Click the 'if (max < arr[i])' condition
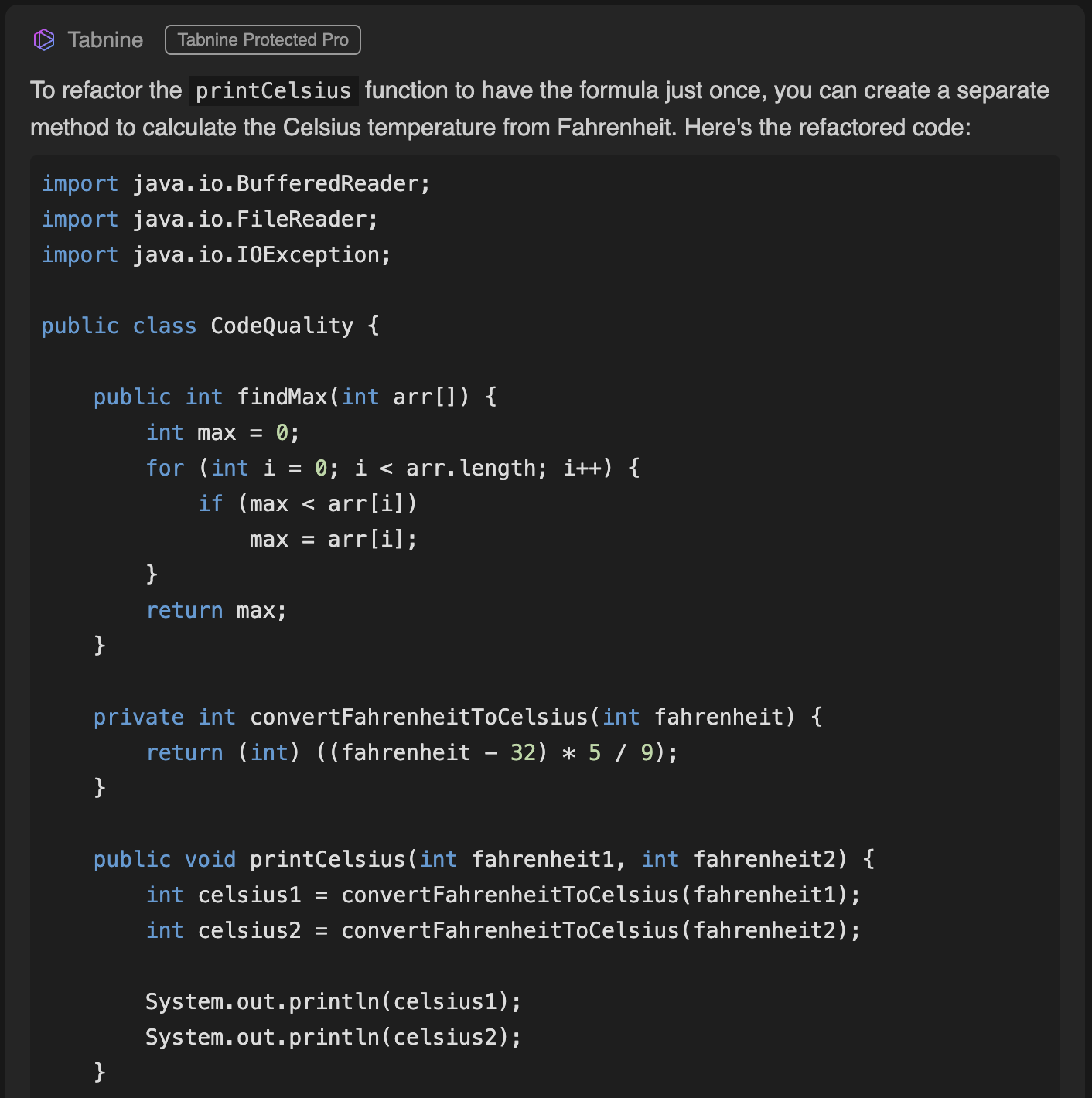1092x1098 pixels. [308, 503]
